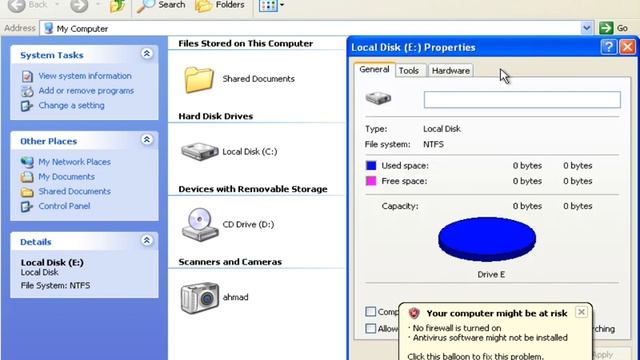Open My Documents link
This screenshot has width=640, height=360.
pos(67,177)
